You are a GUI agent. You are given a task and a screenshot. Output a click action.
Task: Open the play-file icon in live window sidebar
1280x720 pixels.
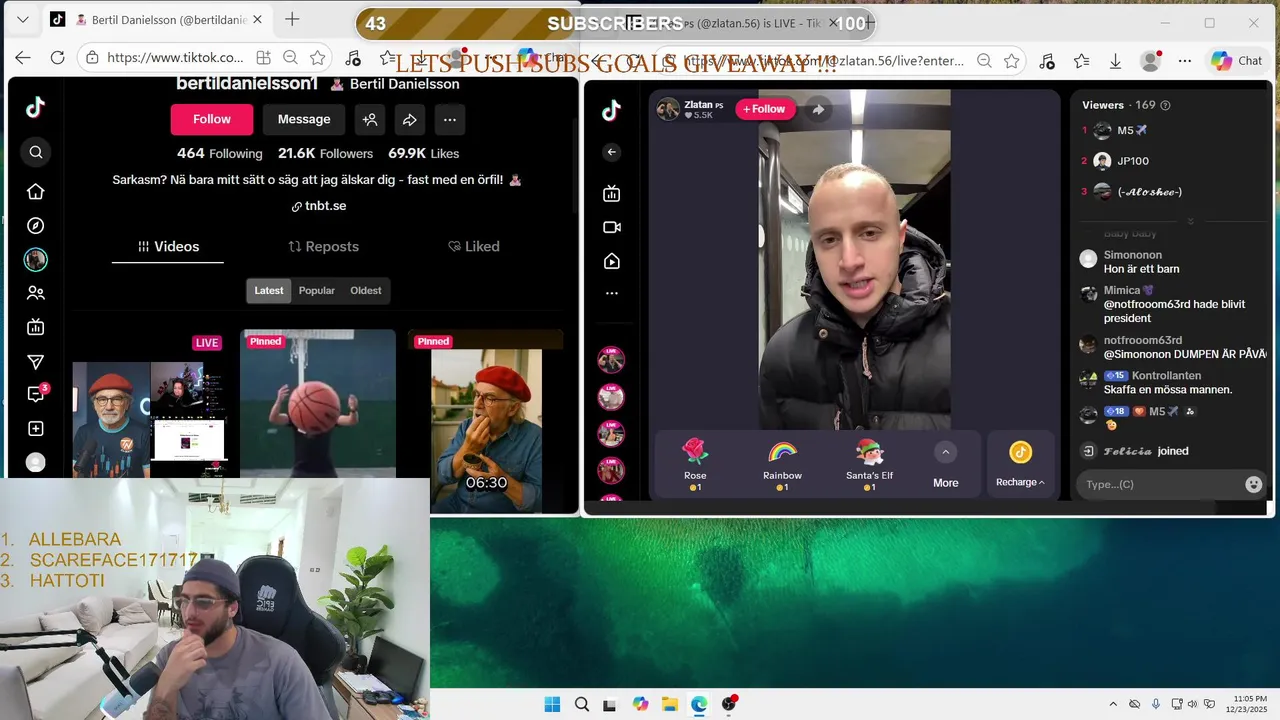[x=612, y=261]
